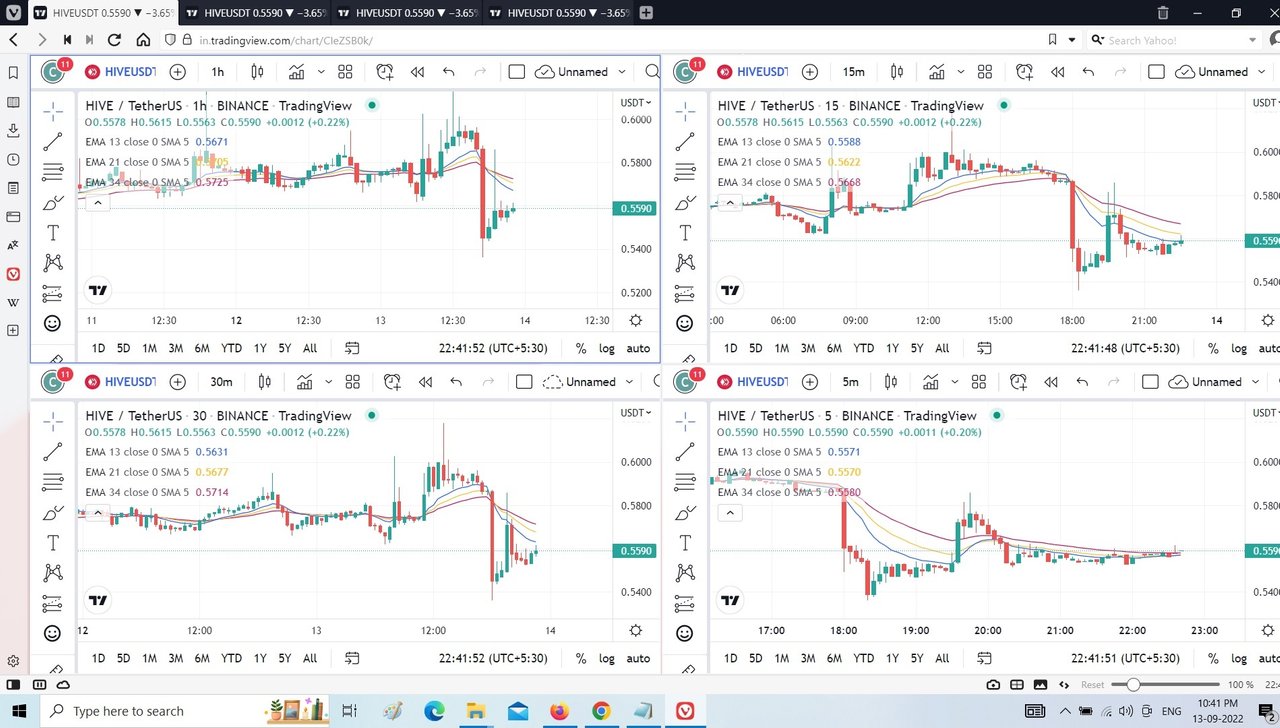
Task: Select trend line tool in 1h chart
Action: [x=53, y=141]
